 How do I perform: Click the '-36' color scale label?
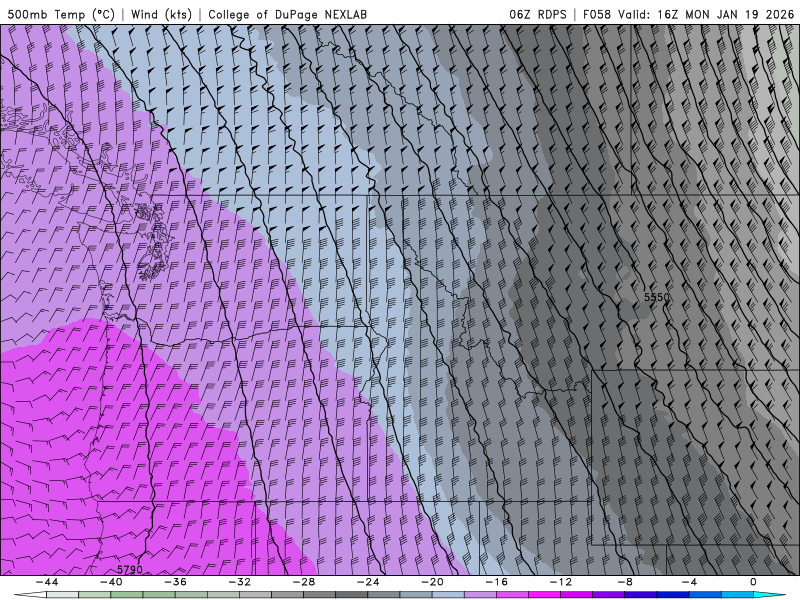175,582
